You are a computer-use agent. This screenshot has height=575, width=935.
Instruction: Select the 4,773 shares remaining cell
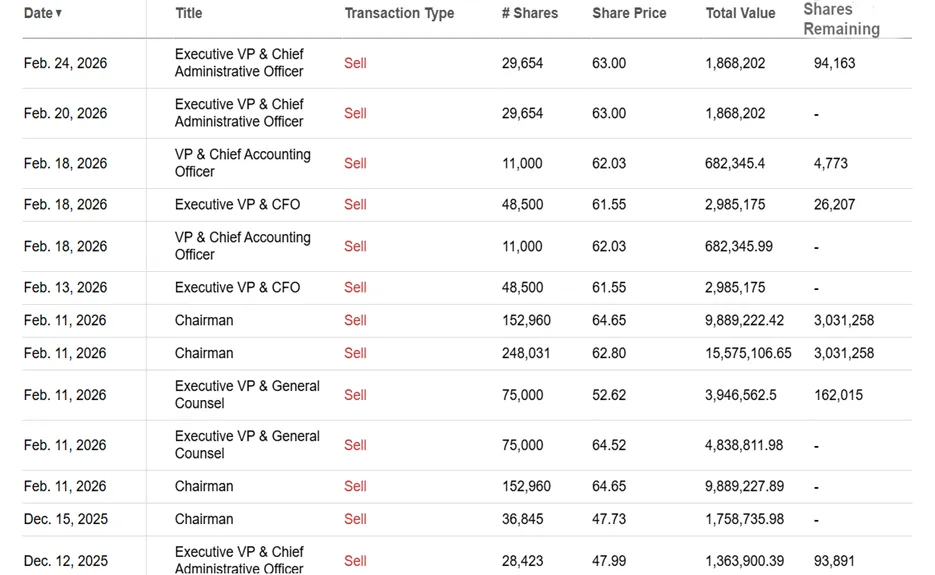(830, 163)
